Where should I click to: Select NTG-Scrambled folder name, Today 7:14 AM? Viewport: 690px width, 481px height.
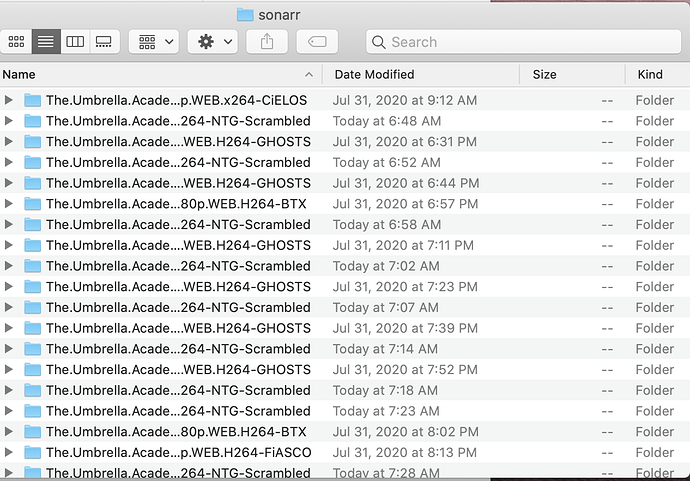178,349
